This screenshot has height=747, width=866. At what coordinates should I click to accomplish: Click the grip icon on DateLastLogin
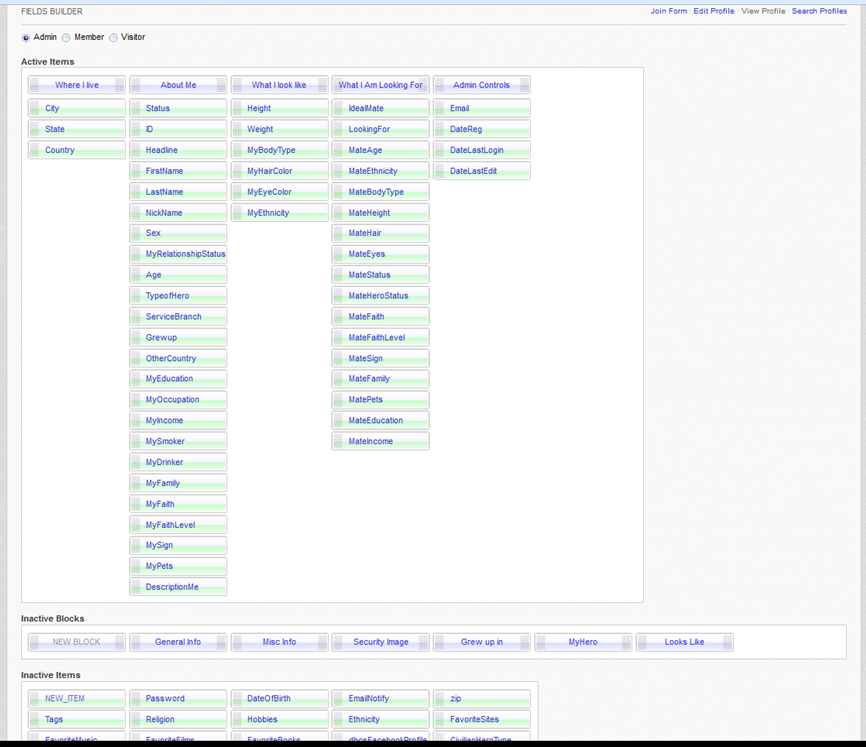440,150
